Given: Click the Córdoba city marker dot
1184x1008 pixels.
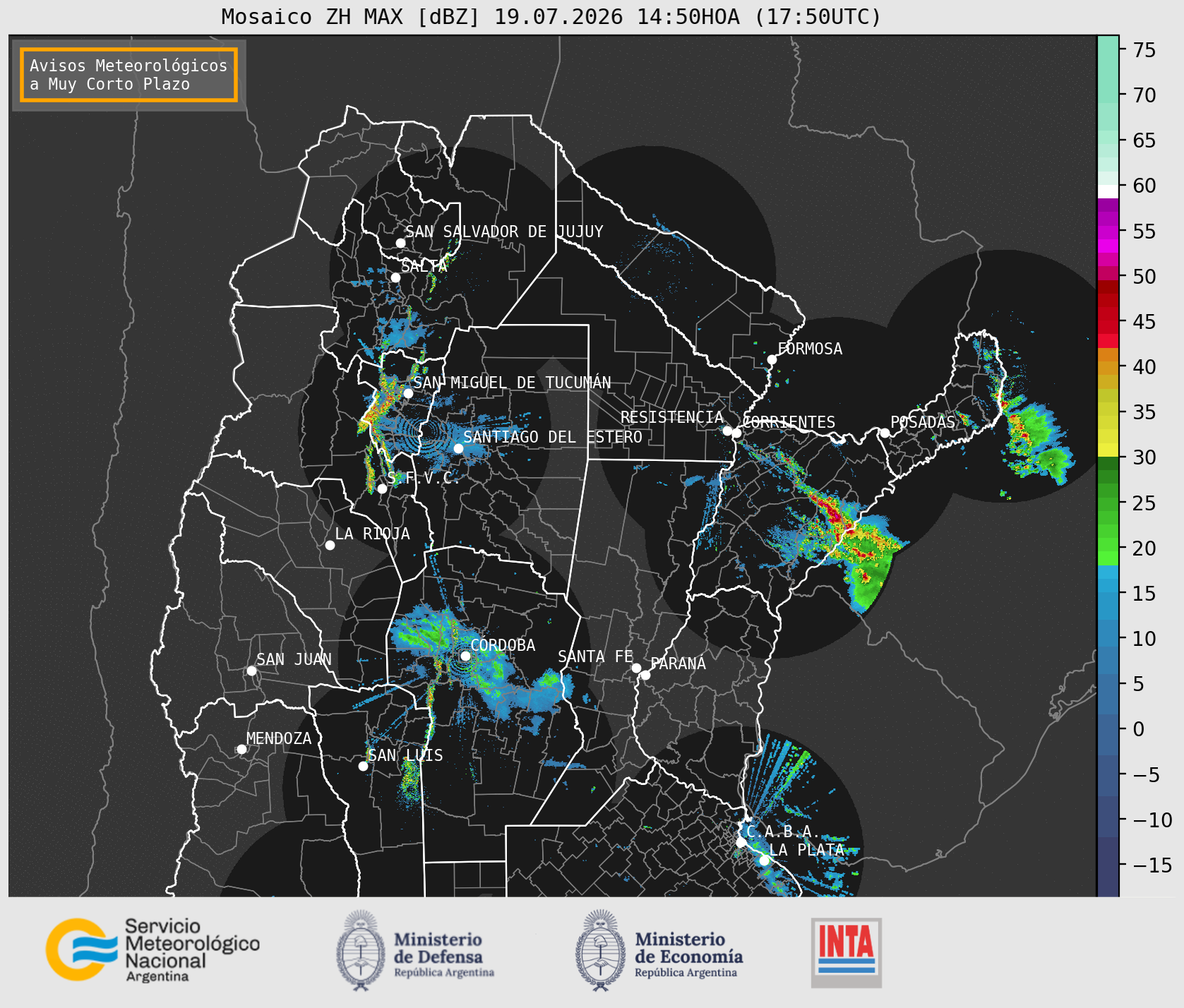Looking at the screenshot, I should coord(465,656).
